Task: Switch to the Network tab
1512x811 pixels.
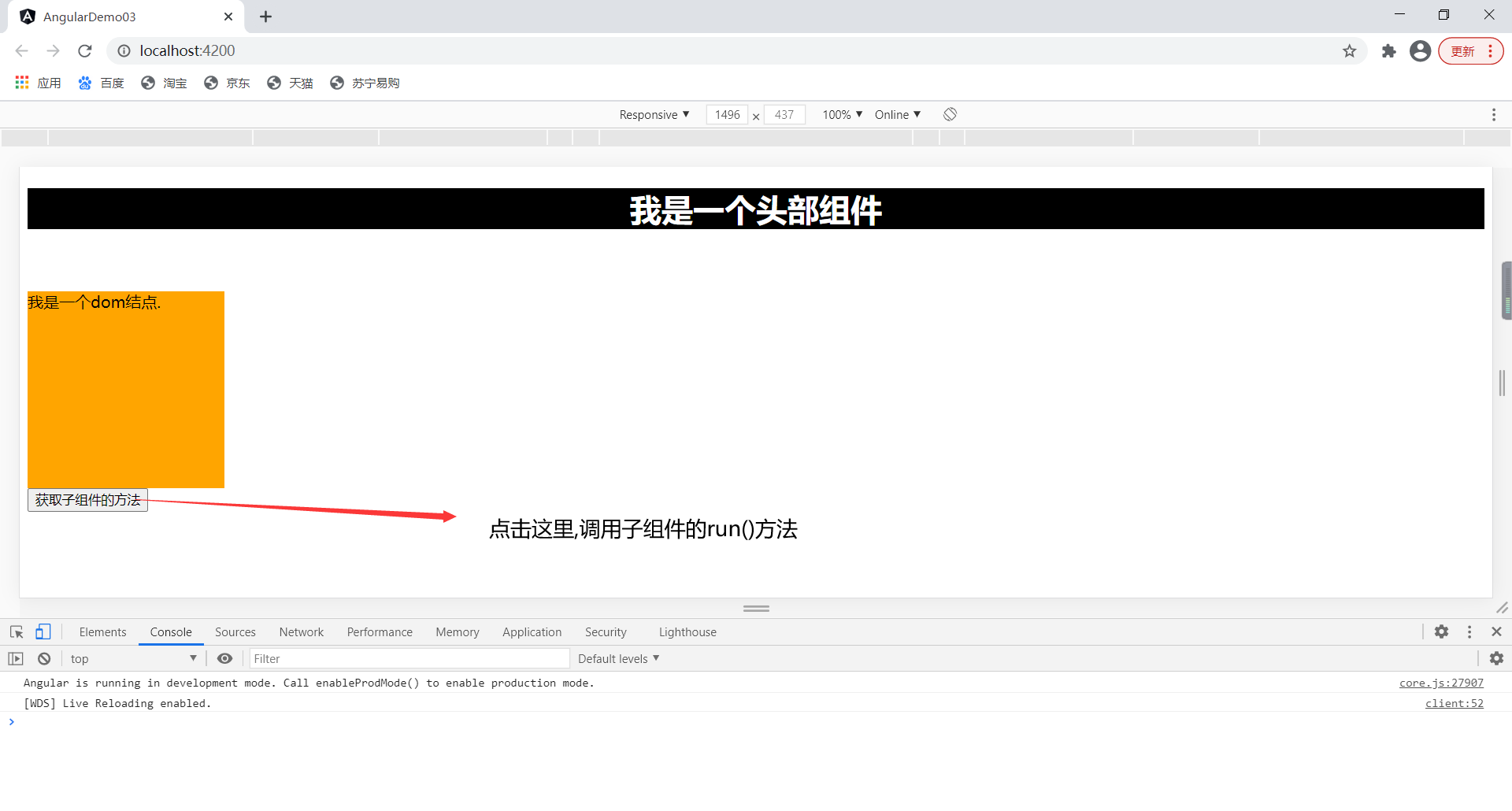Action: click(302, 632)
